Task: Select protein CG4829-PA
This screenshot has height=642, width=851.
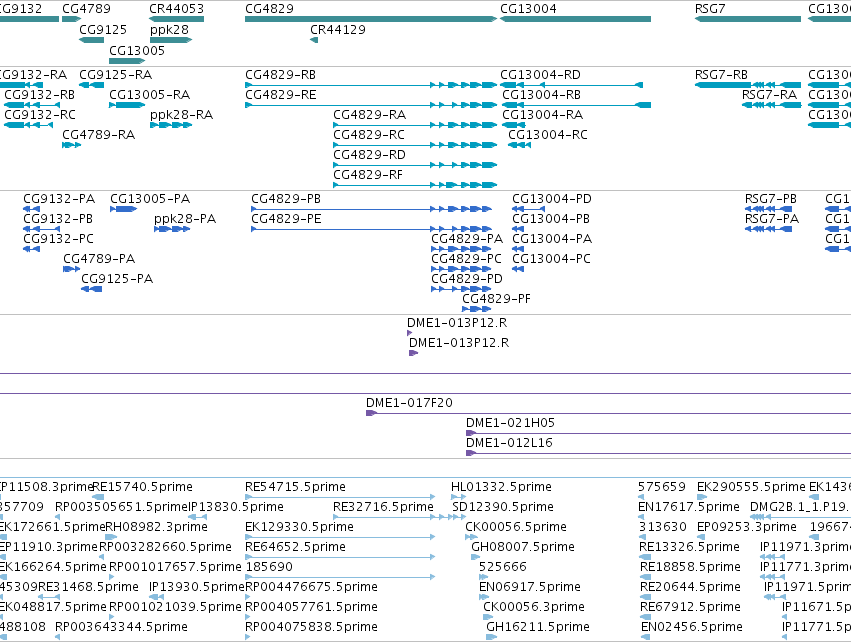Action: tap(461, 249)
